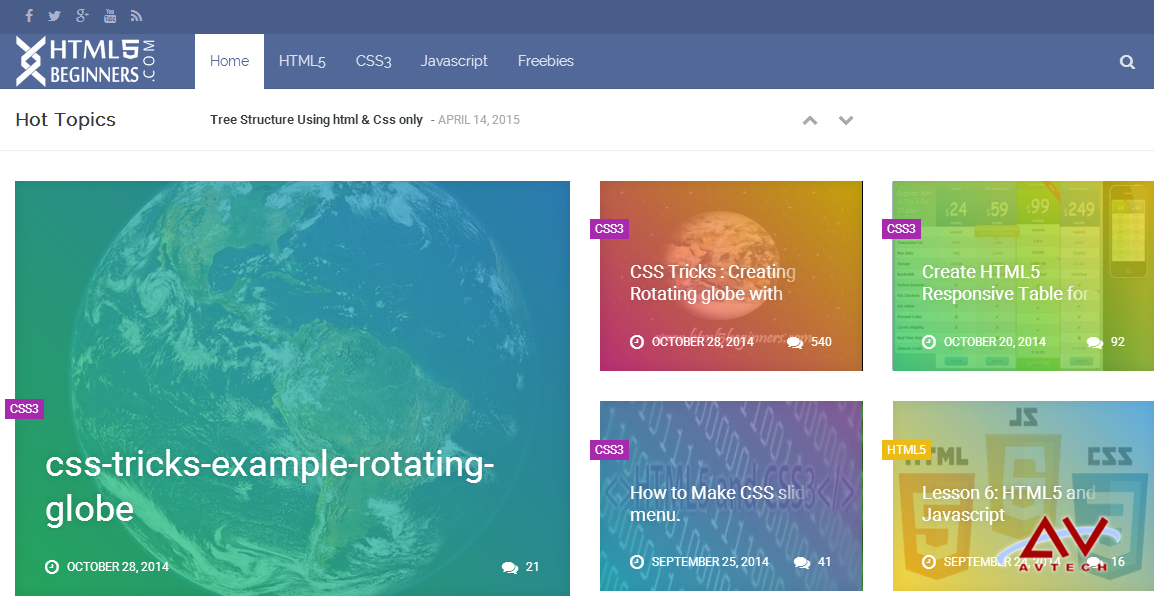Click HTML5 tag on Lesson 6 card
The width and height of the screenshot is (1154, 598).
point(906,449)
